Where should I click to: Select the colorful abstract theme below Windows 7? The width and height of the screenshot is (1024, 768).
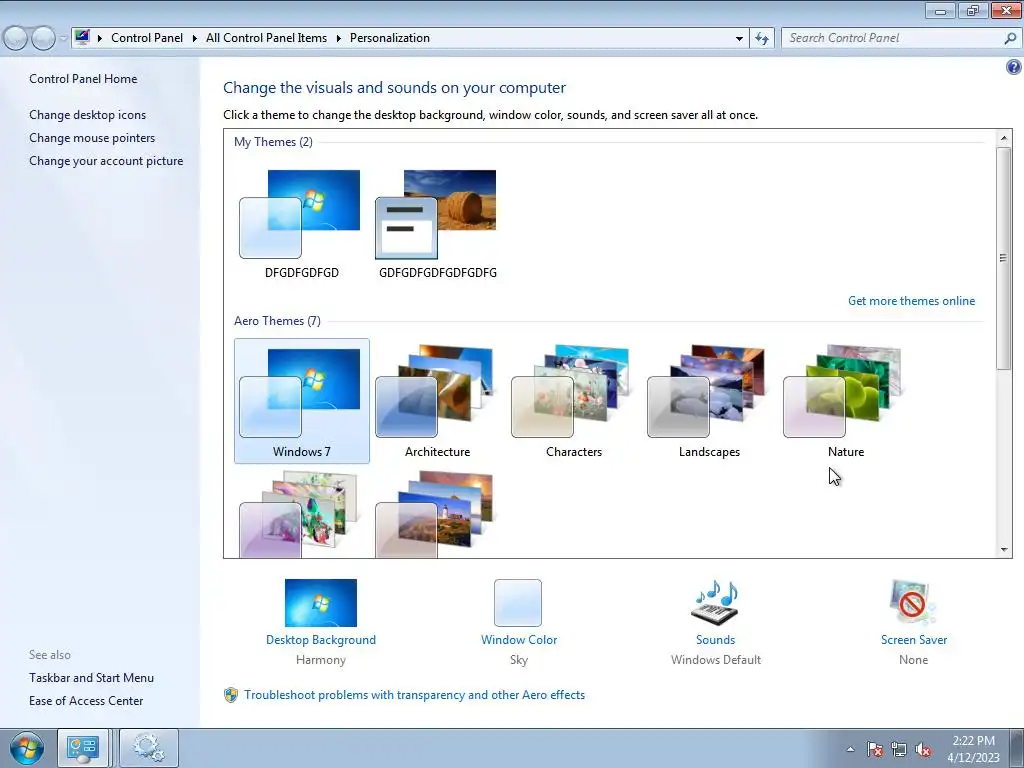point(300,515)
